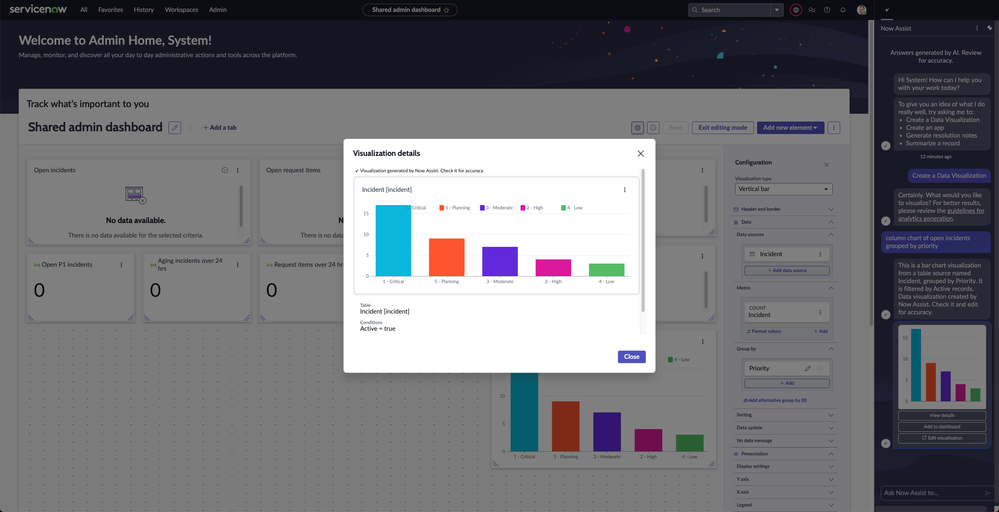Screen dimensions: 999x512
Task: Click the Open incidents widget info icon
Action: pos(225,171)
